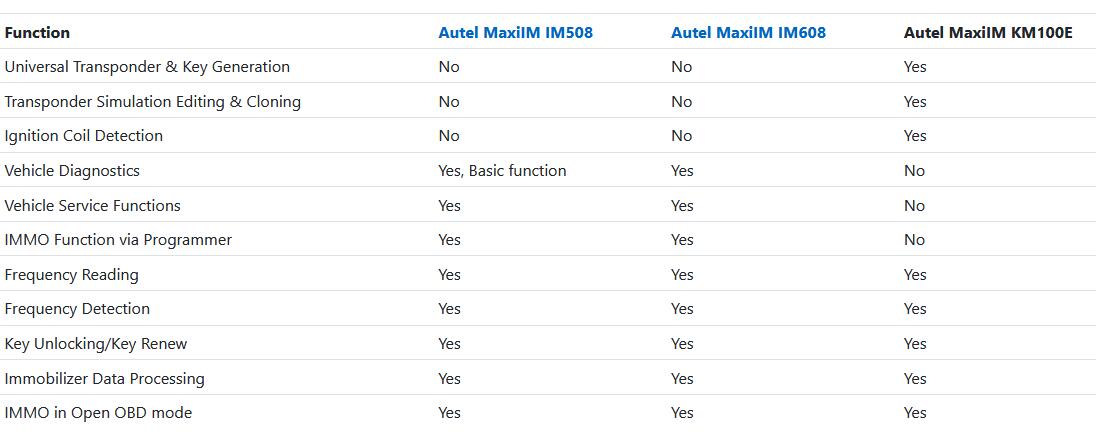Image resolution: width=1096 pixels, height=433 pixels.
Task: Click KM100E 'No' in Vehicle Diagnostics row
Action: [x=914, y=171]
